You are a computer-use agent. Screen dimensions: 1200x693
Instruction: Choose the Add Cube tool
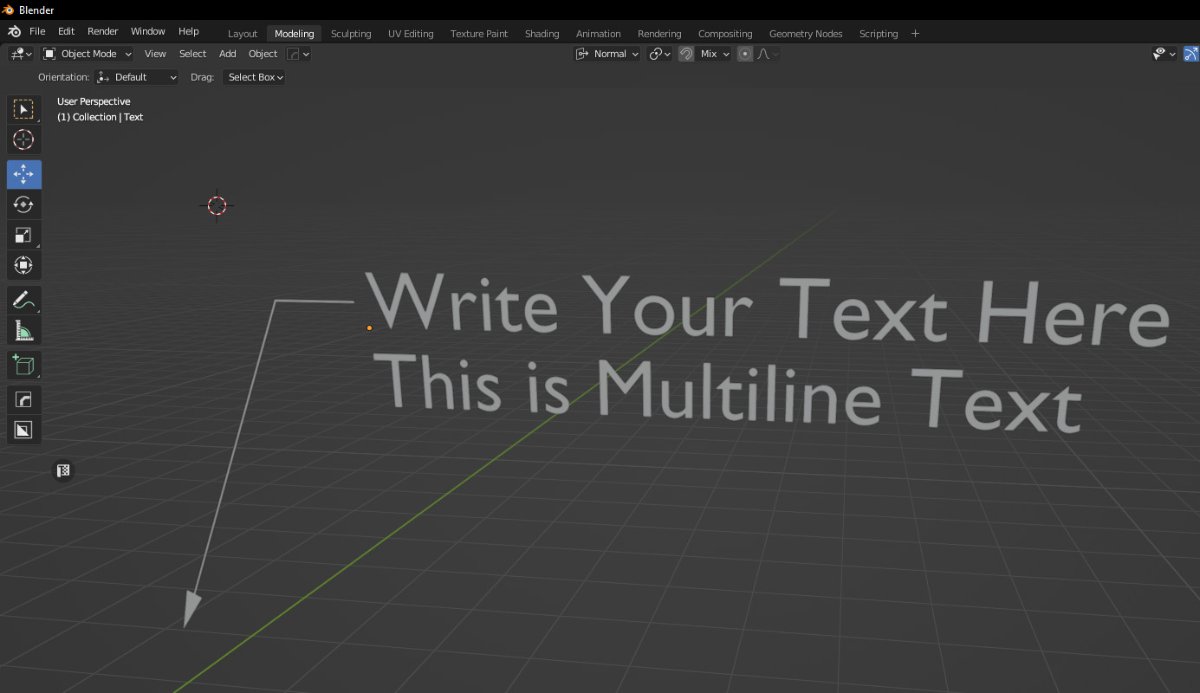click(x=24, y=365)
